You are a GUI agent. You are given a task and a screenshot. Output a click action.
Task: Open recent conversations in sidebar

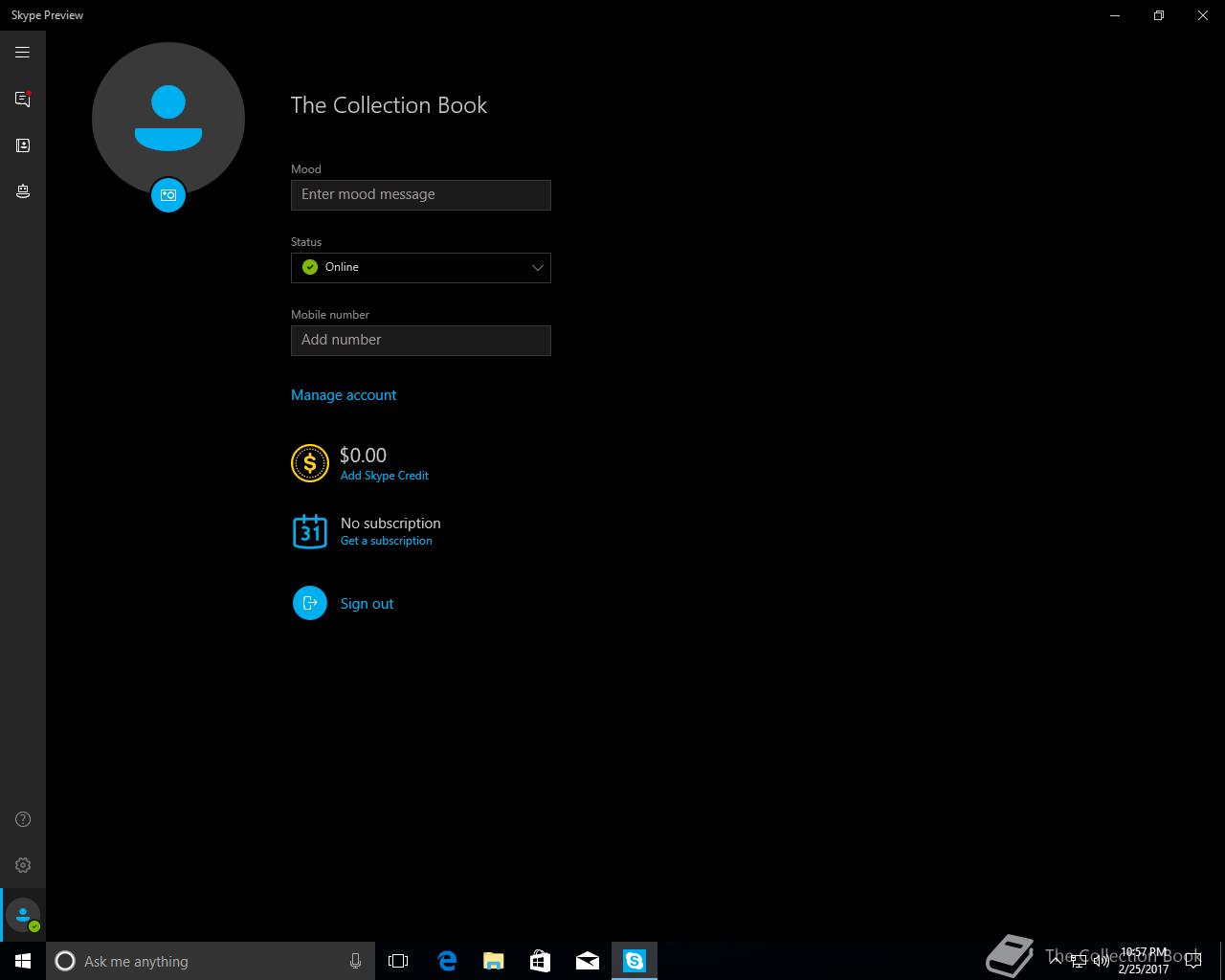click(22, 99)
